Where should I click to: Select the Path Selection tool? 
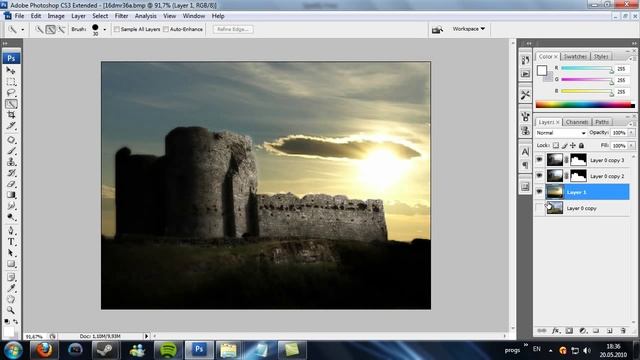pos(11,253)
